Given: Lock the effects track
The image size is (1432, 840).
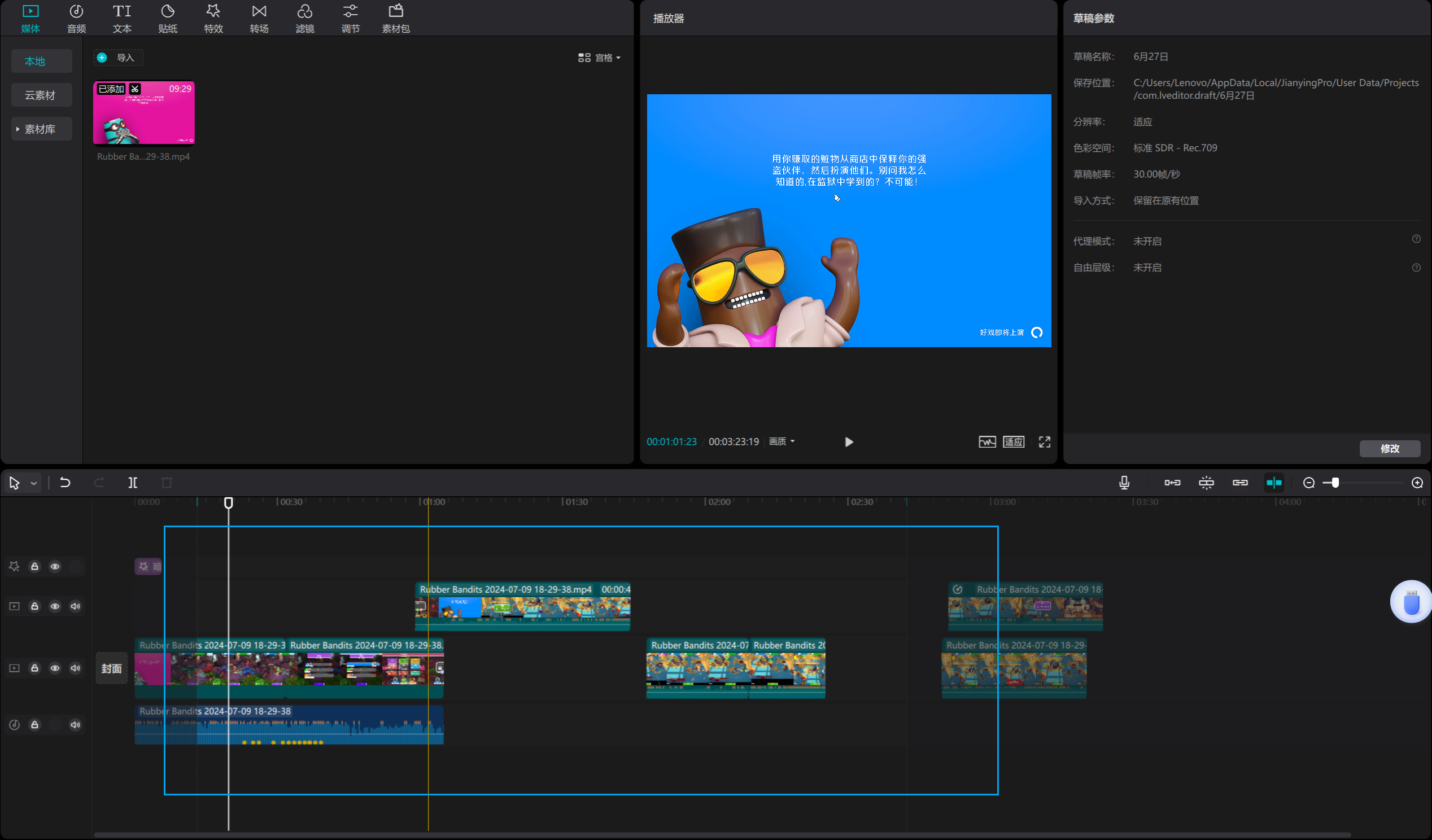Looking at the screenshot, I should coord(34,566).
